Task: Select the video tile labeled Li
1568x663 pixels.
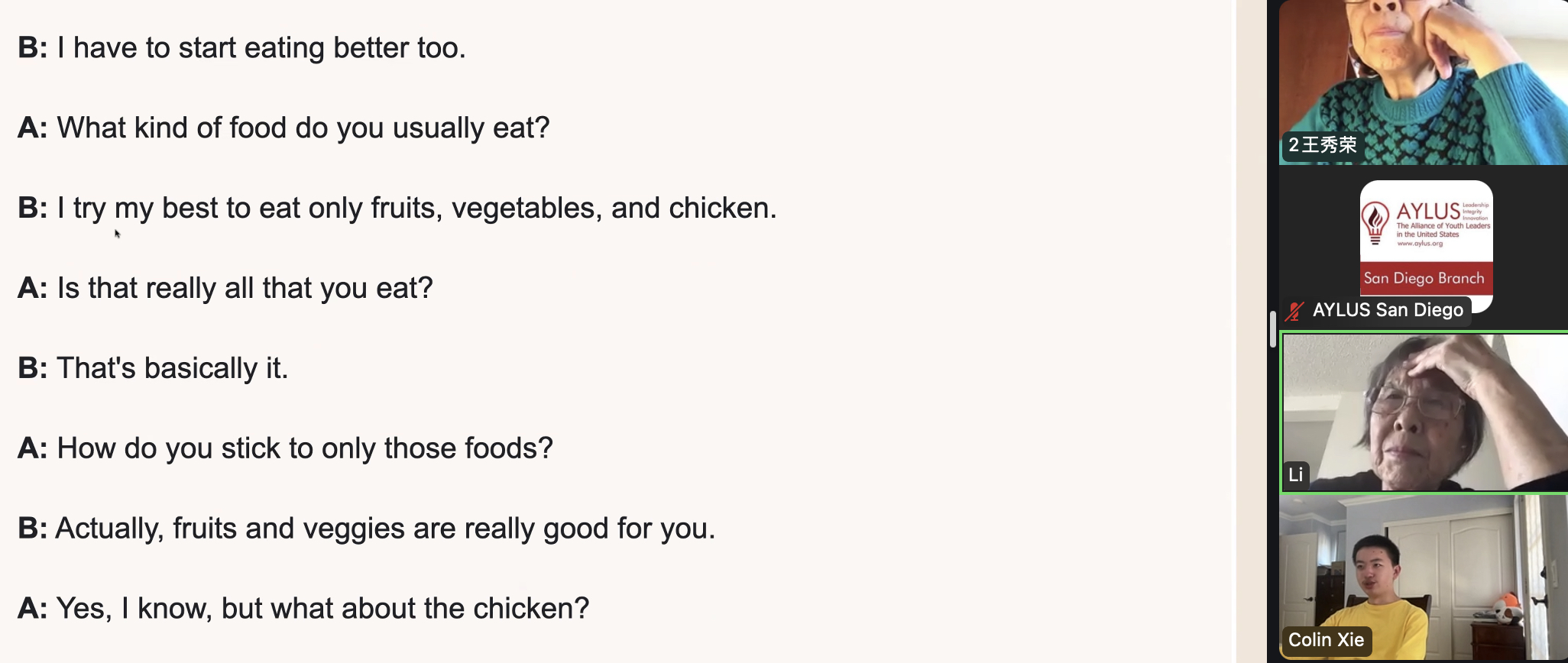Action: point(1425,412)
